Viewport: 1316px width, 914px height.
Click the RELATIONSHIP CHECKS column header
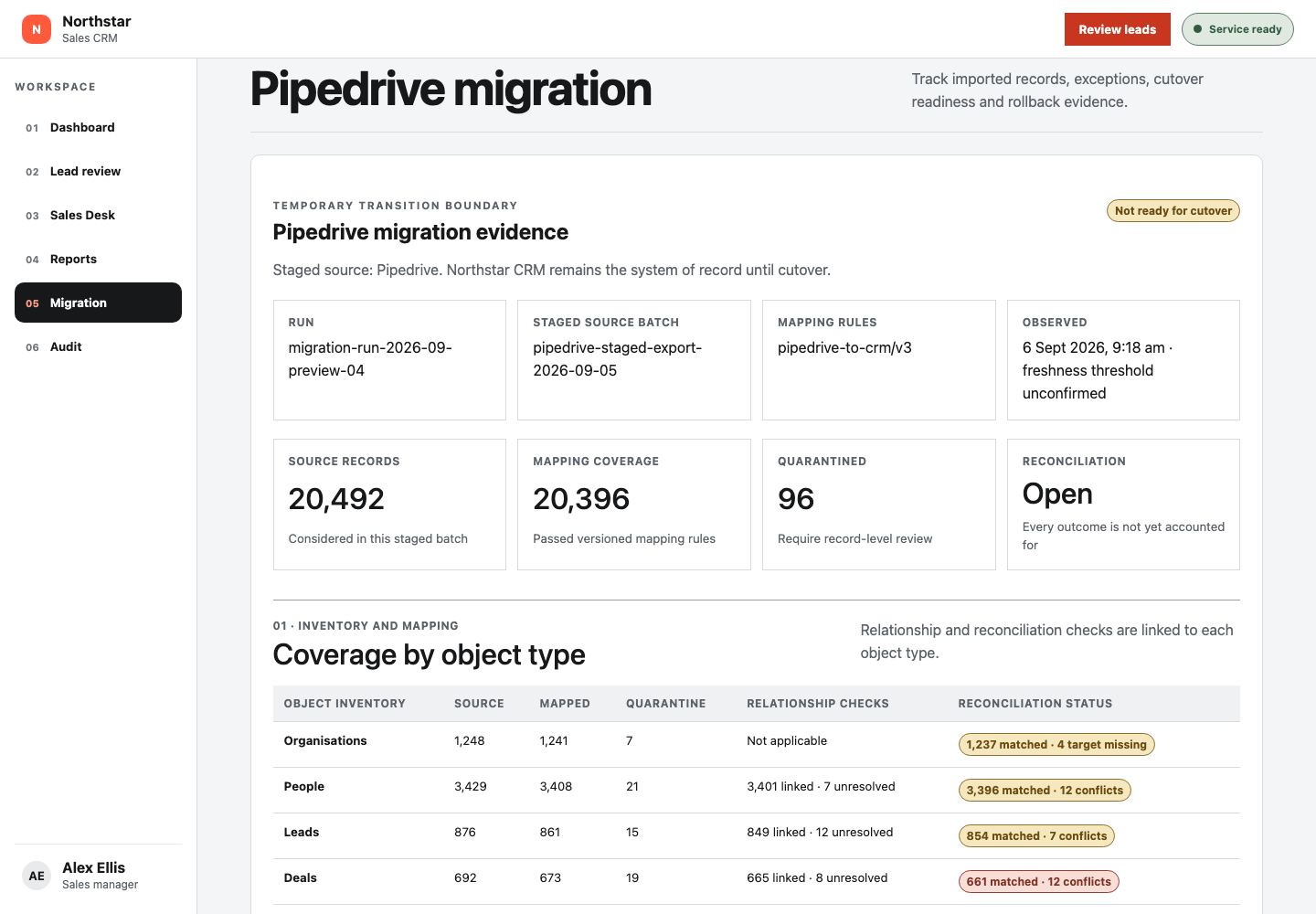point(818,704)
